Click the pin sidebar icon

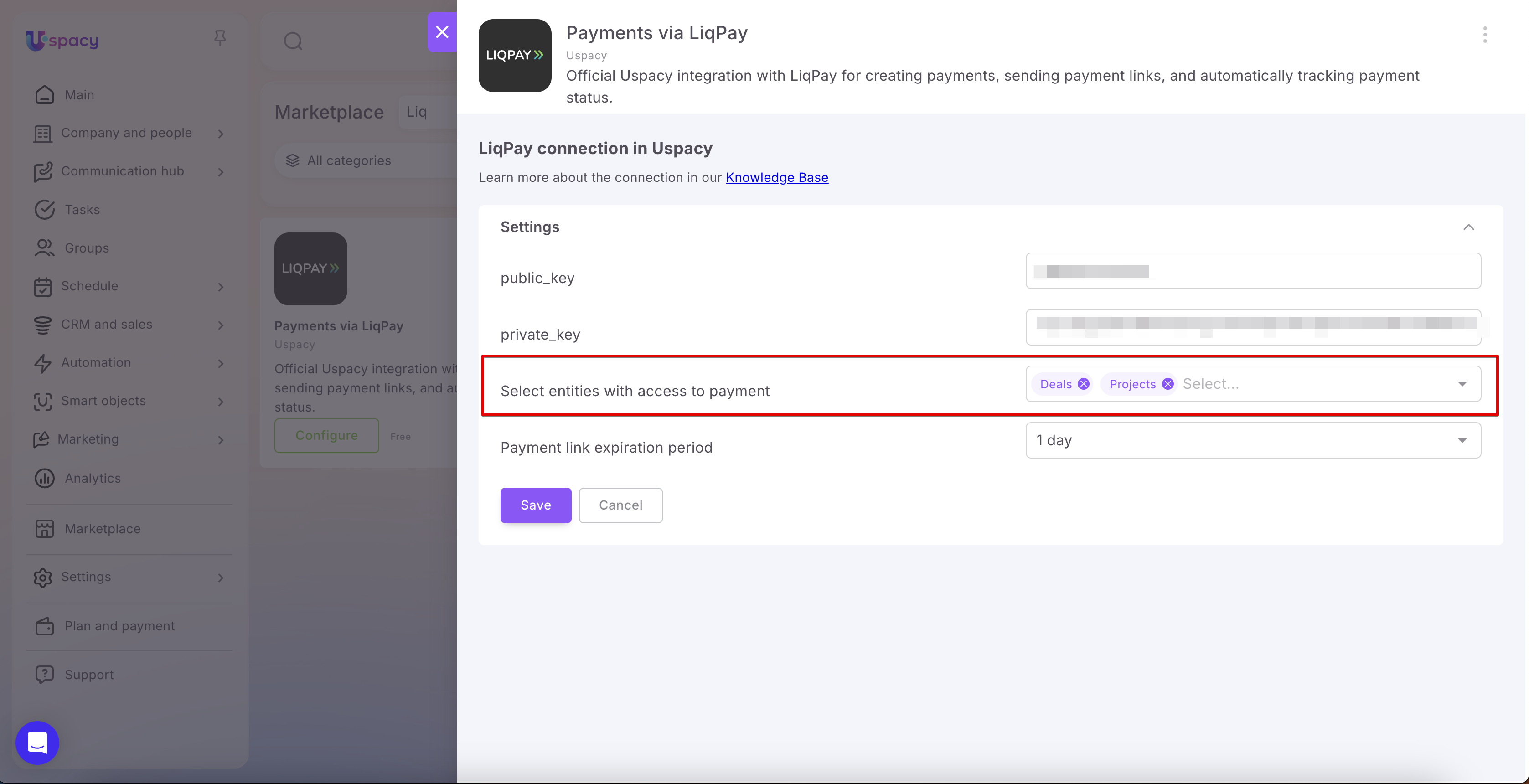[220, 39]
